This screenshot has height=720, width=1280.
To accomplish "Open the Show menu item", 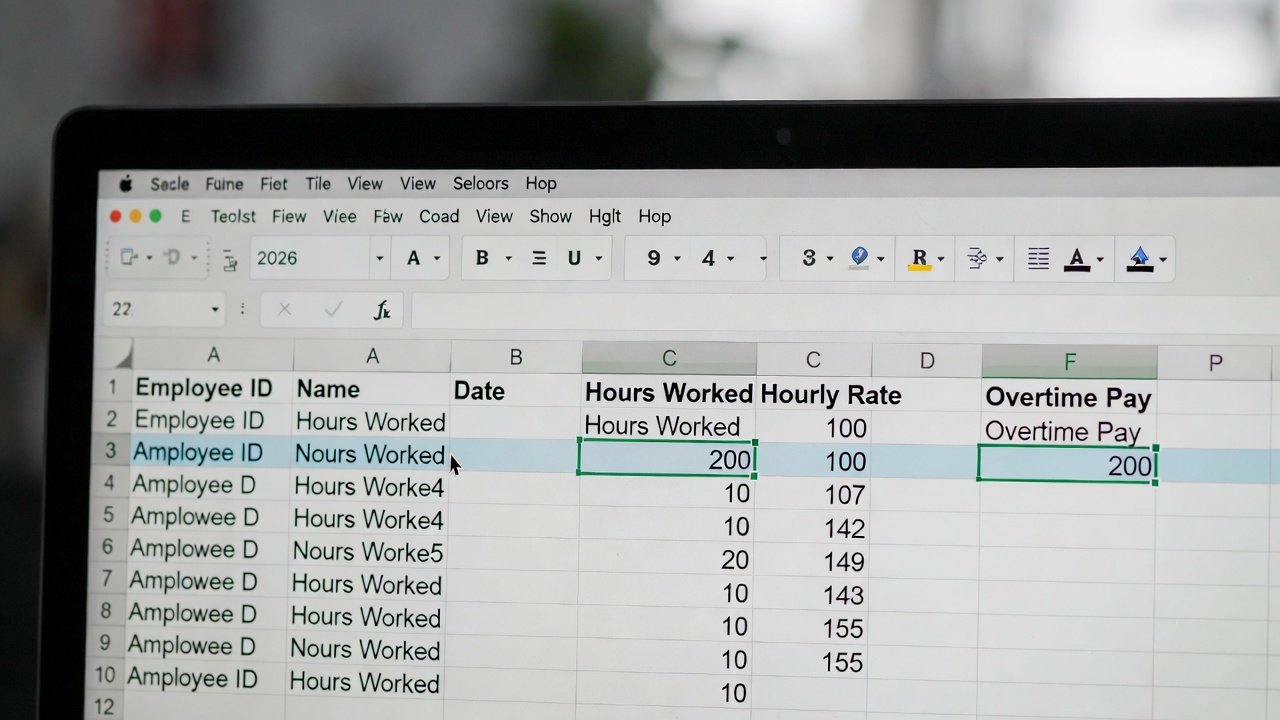I will coord(550,216).
